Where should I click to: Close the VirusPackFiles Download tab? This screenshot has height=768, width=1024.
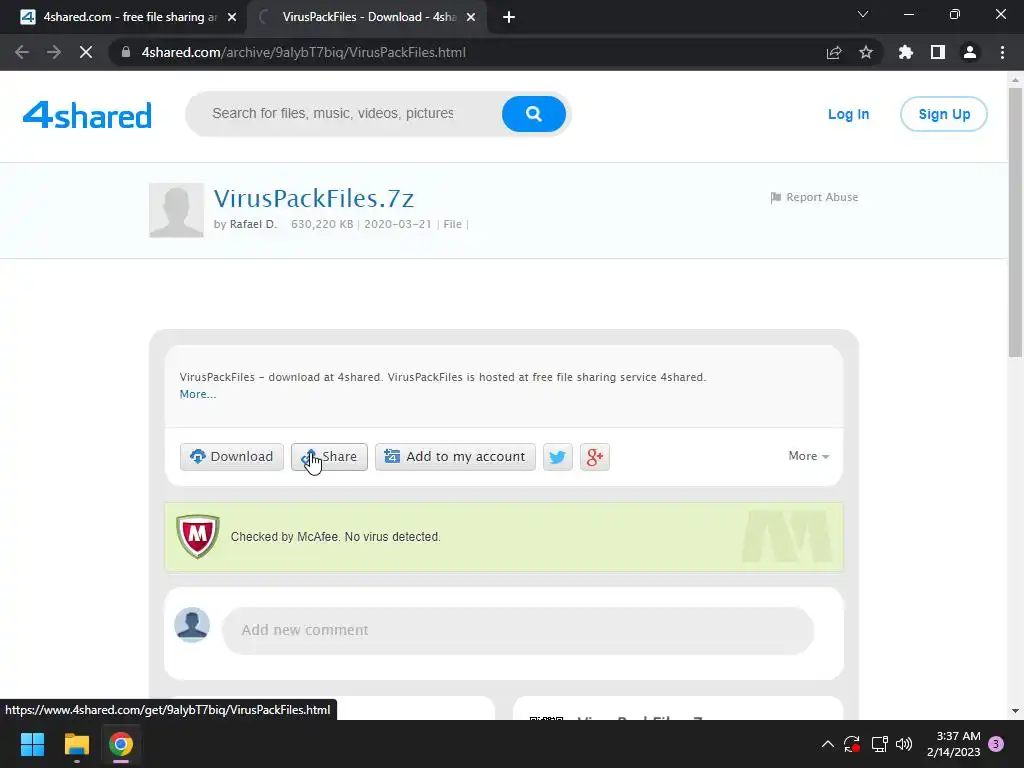point(471,17)
